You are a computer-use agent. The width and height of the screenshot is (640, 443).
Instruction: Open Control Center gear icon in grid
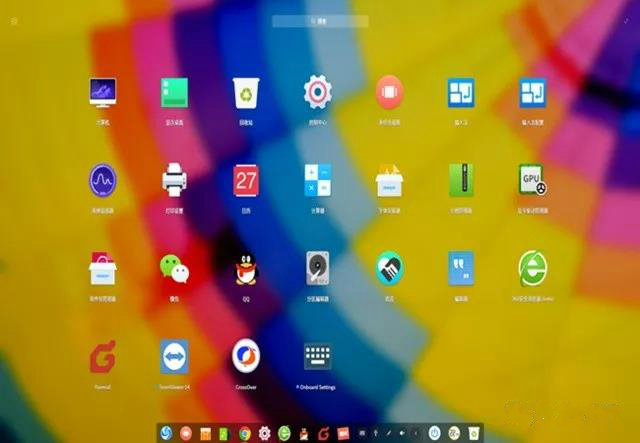318,91
